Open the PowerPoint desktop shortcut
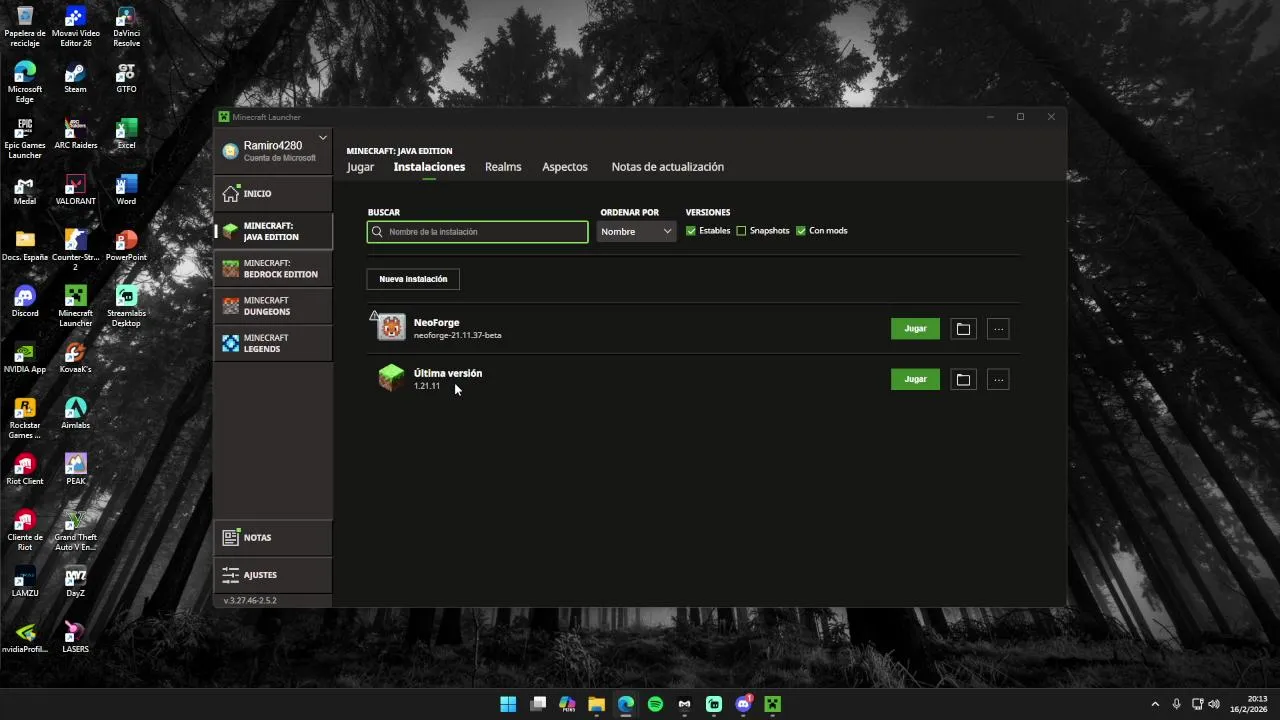The image size is (1280, 720). [x=126, y=246]
